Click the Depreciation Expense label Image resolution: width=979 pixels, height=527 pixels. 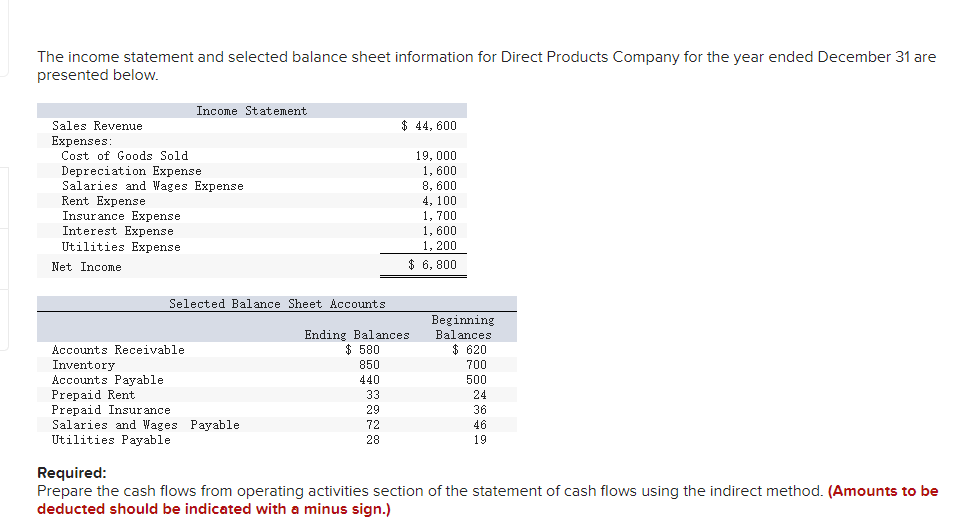[132, 171]
